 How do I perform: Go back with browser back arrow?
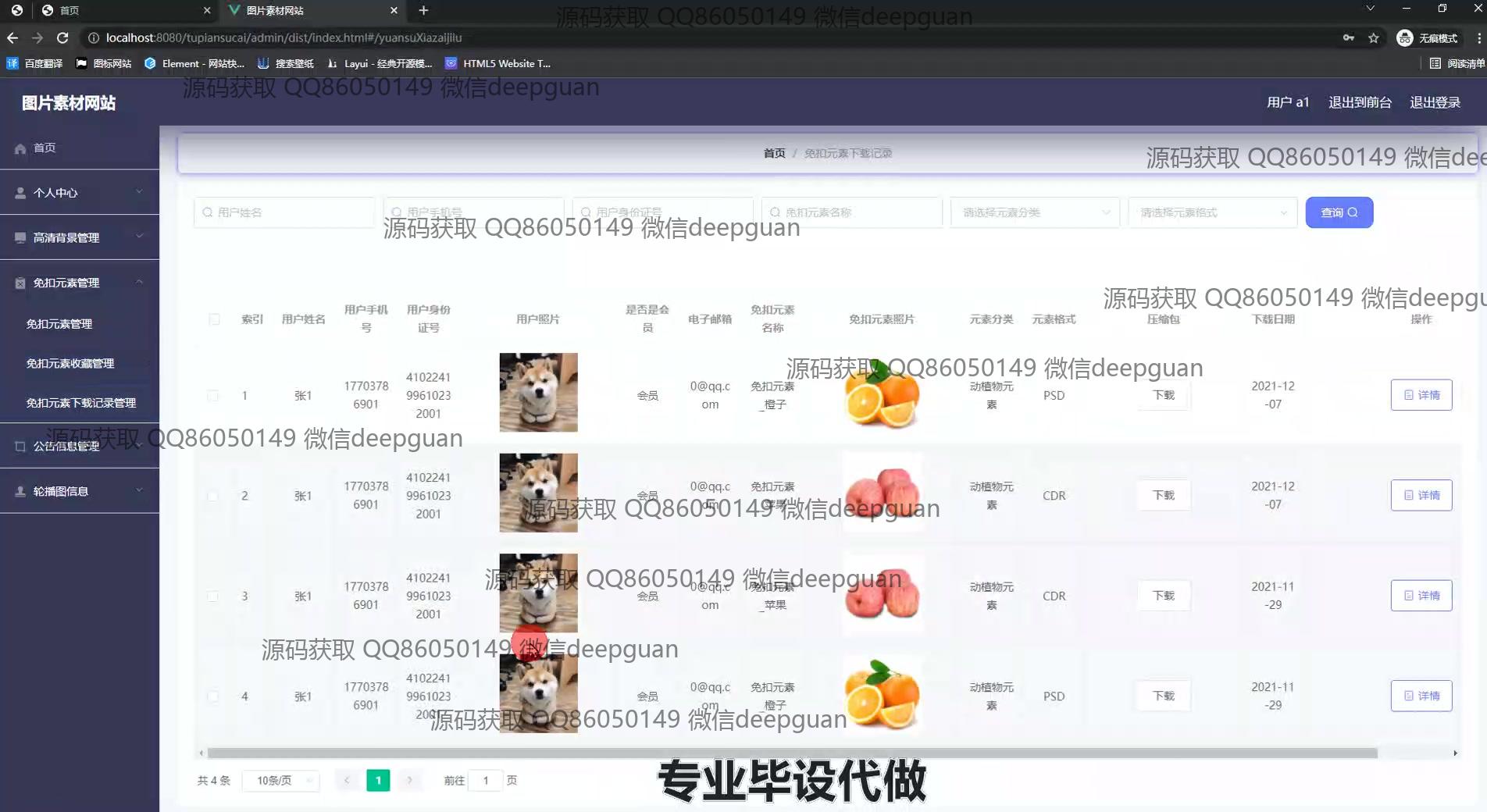tap(12, 37)
